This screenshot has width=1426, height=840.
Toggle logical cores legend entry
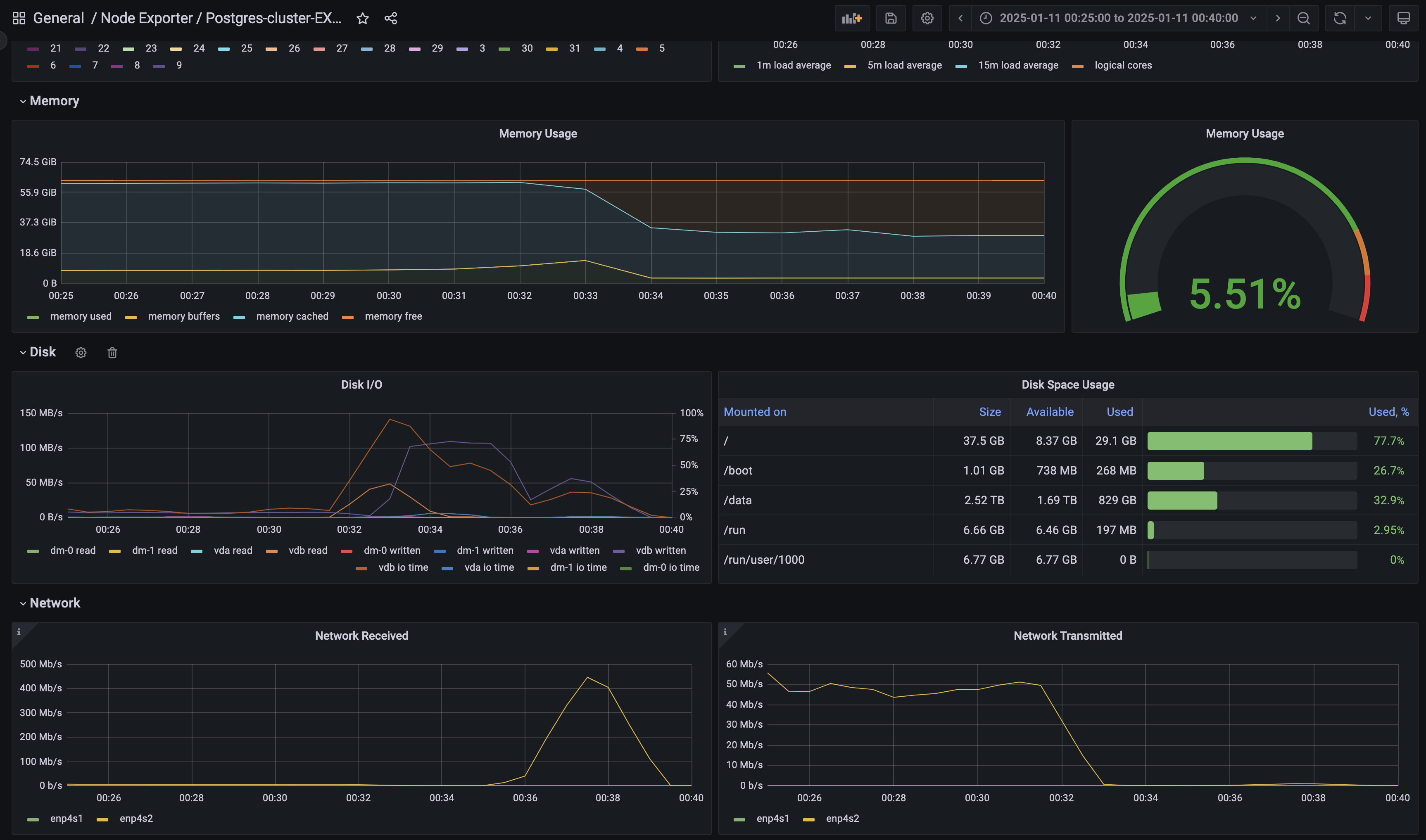pos(1123,65)
